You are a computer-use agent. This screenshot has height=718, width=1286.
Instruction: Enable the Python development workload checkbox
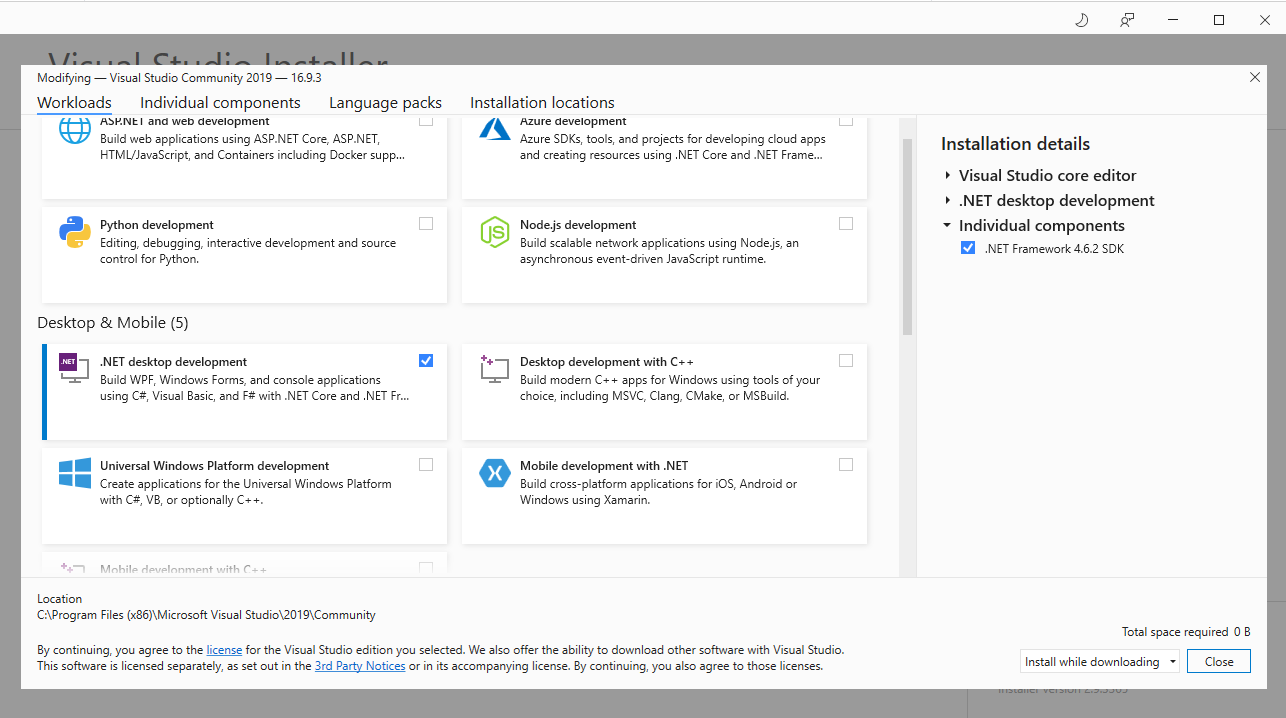point(426,223)
